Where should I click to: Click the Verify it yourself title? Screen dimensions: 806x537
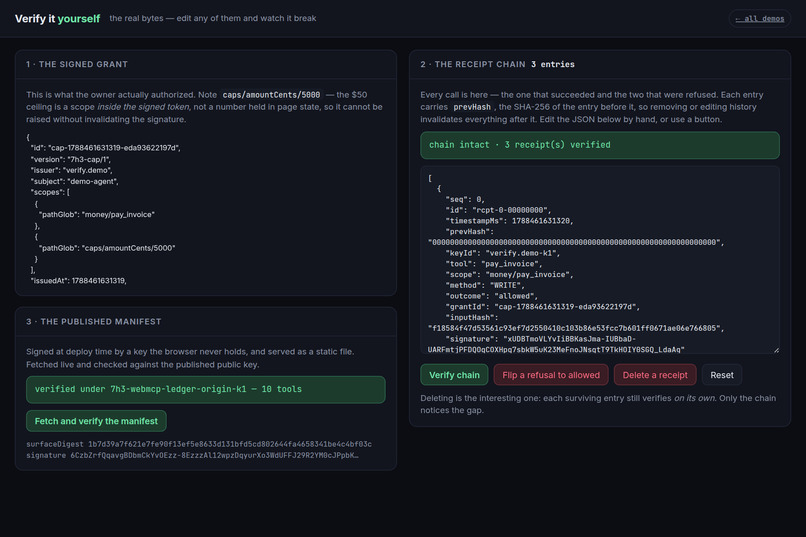(x=57, y=18)
